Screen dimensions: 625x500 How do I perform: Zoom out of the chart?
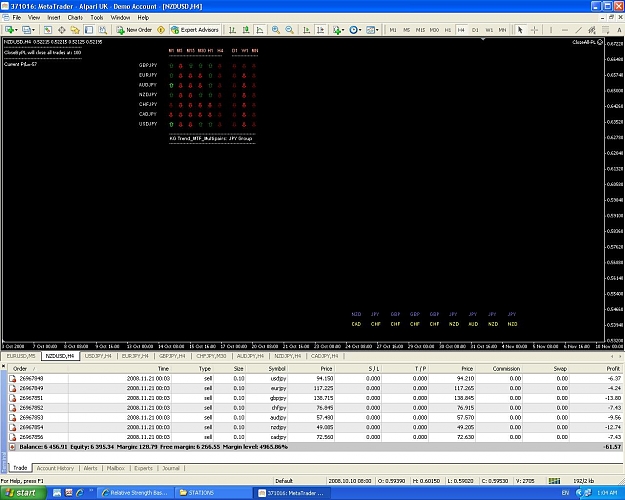[289, 30]
